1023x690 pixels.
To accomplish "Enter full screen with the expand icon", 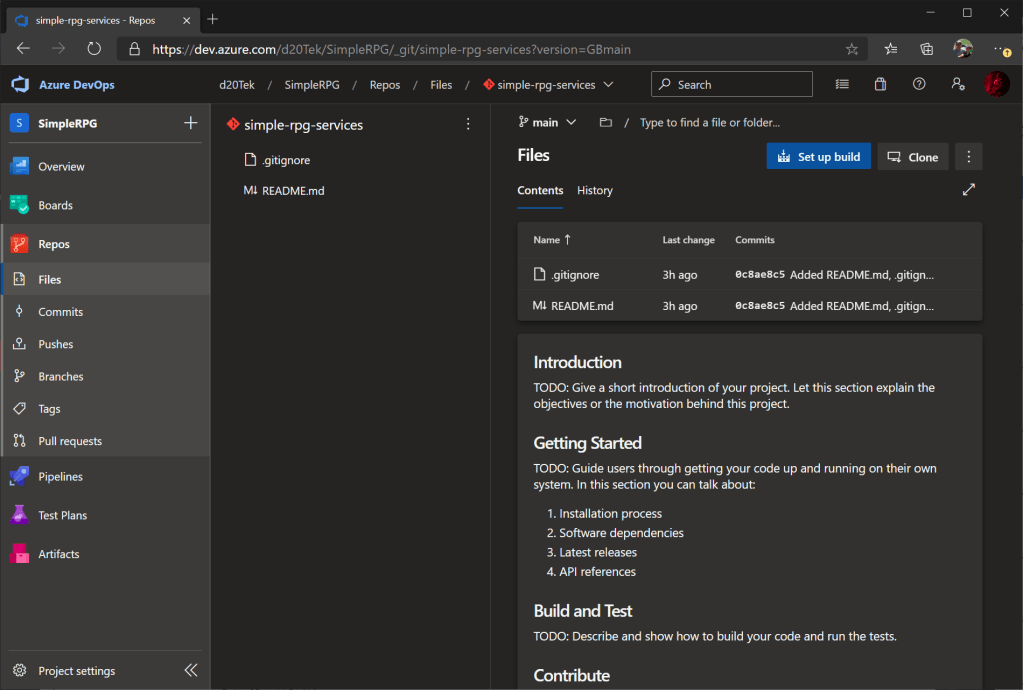I will click(968, 190).
